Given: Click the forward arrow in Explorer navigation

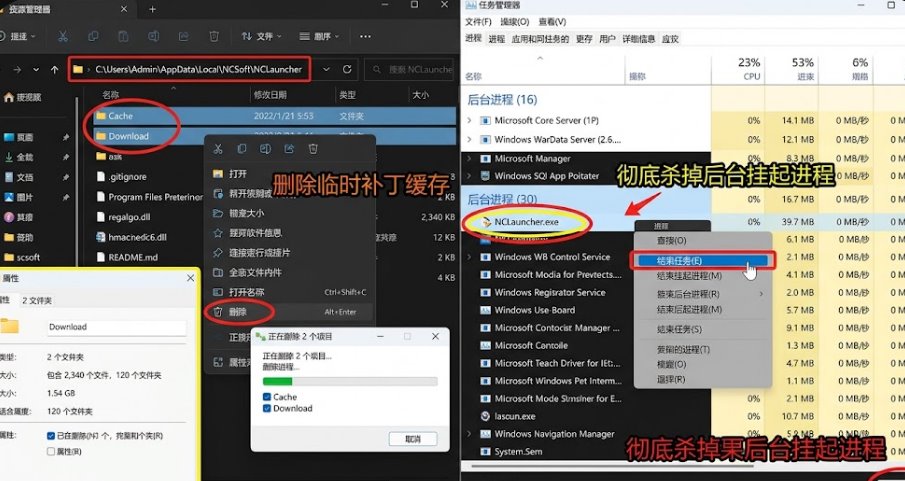Looking at the screenshot, I should 17,69.
